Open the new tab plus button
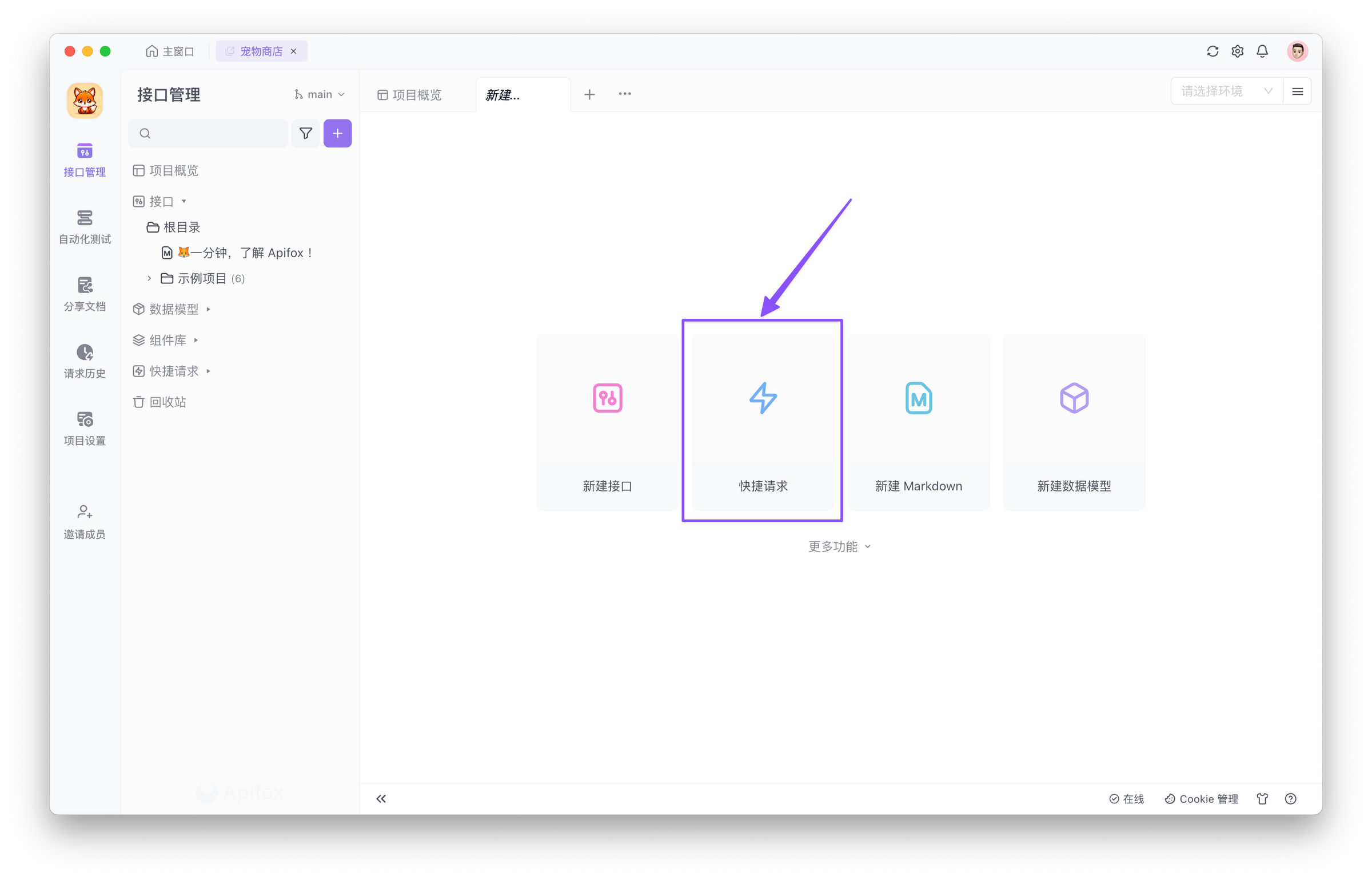Viewport: 1372px width, 880px height. [x=589, y=94]
